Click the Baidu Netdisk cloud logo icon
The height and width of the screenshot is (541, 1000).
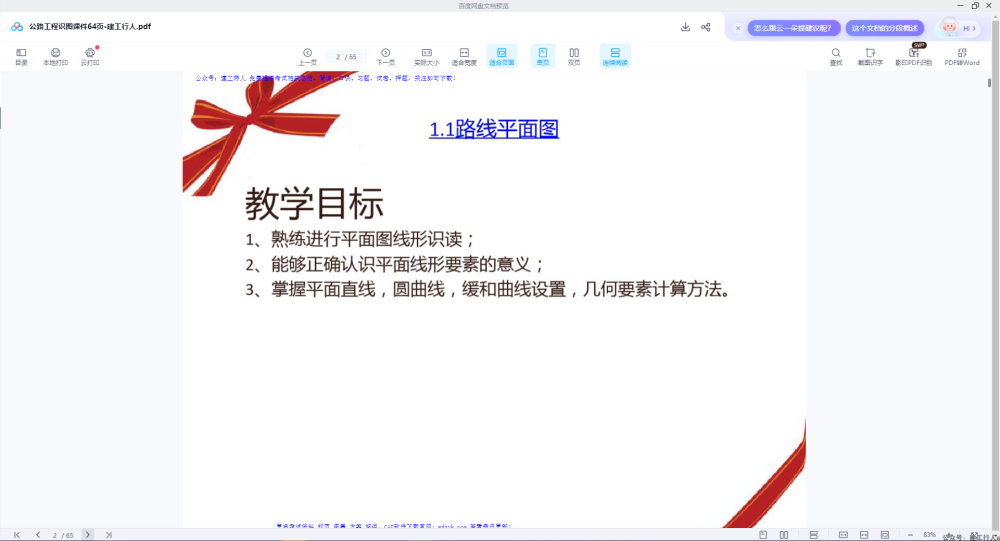(17, 27)
